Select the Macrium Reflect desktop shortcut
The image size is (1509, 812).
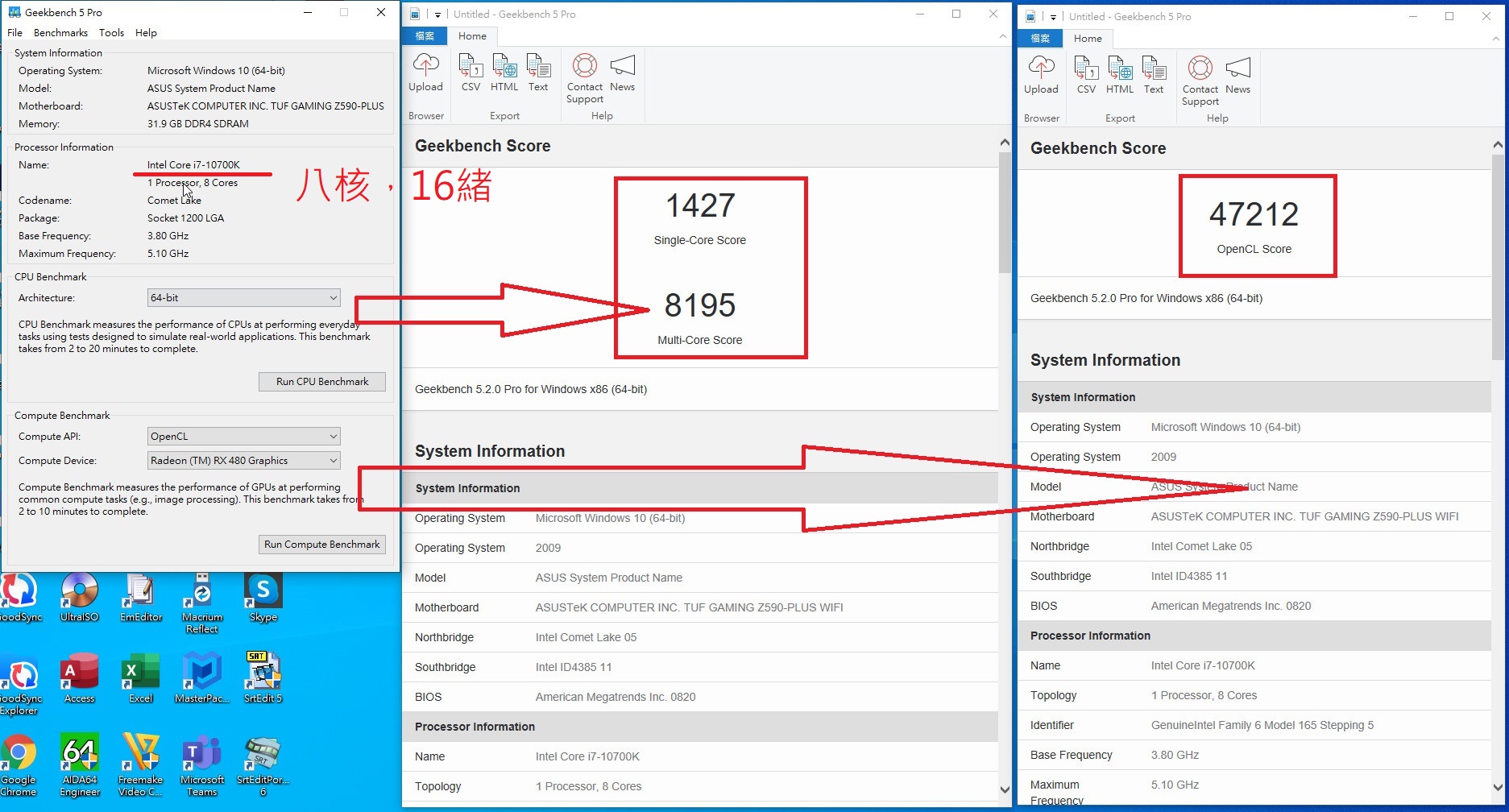(201, 603)
